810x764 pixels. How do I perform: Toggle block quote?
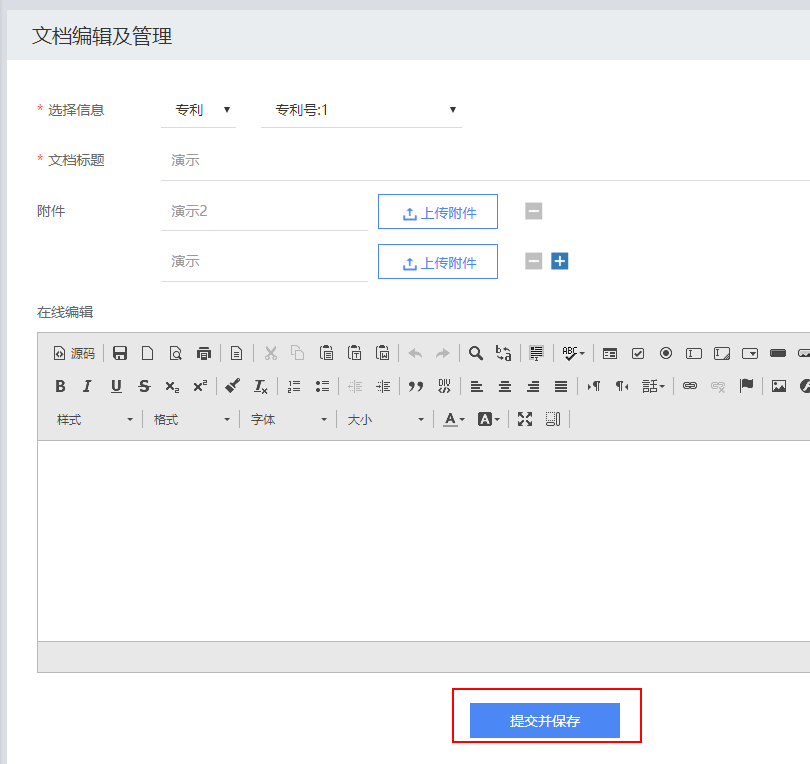[x=416, y=386]
